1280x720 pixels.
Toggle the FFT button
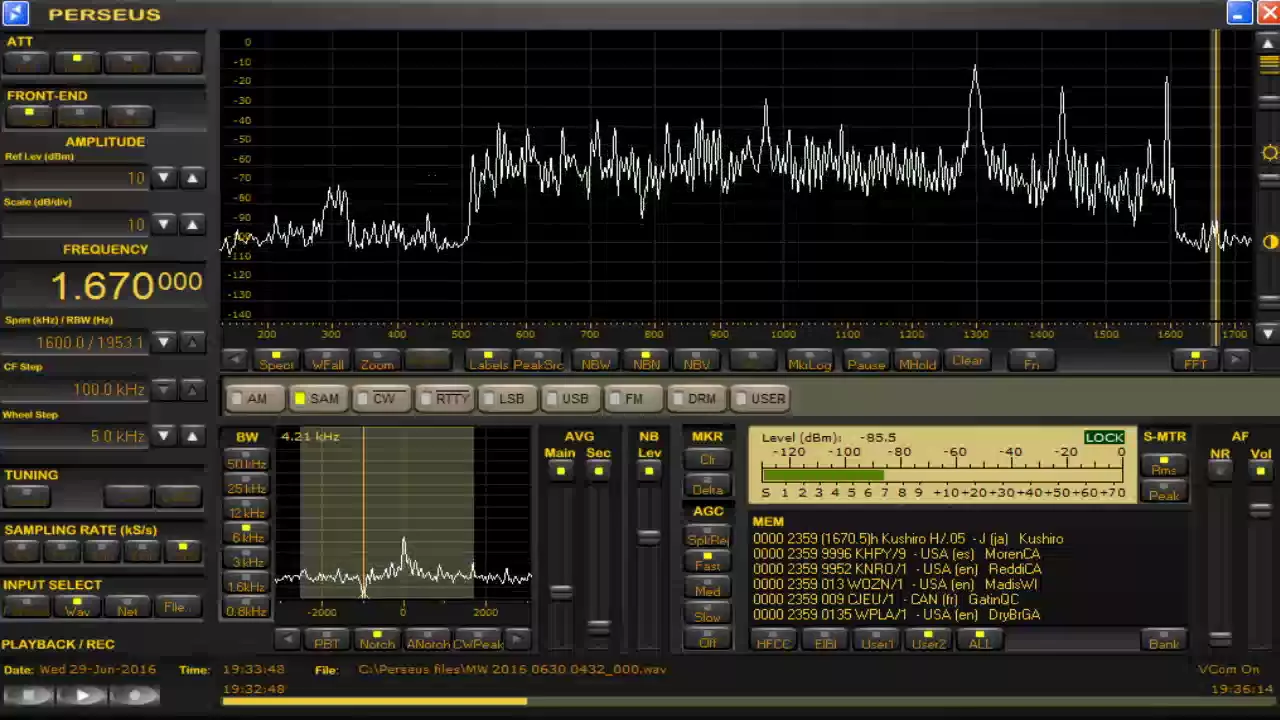click(1195, 361)
